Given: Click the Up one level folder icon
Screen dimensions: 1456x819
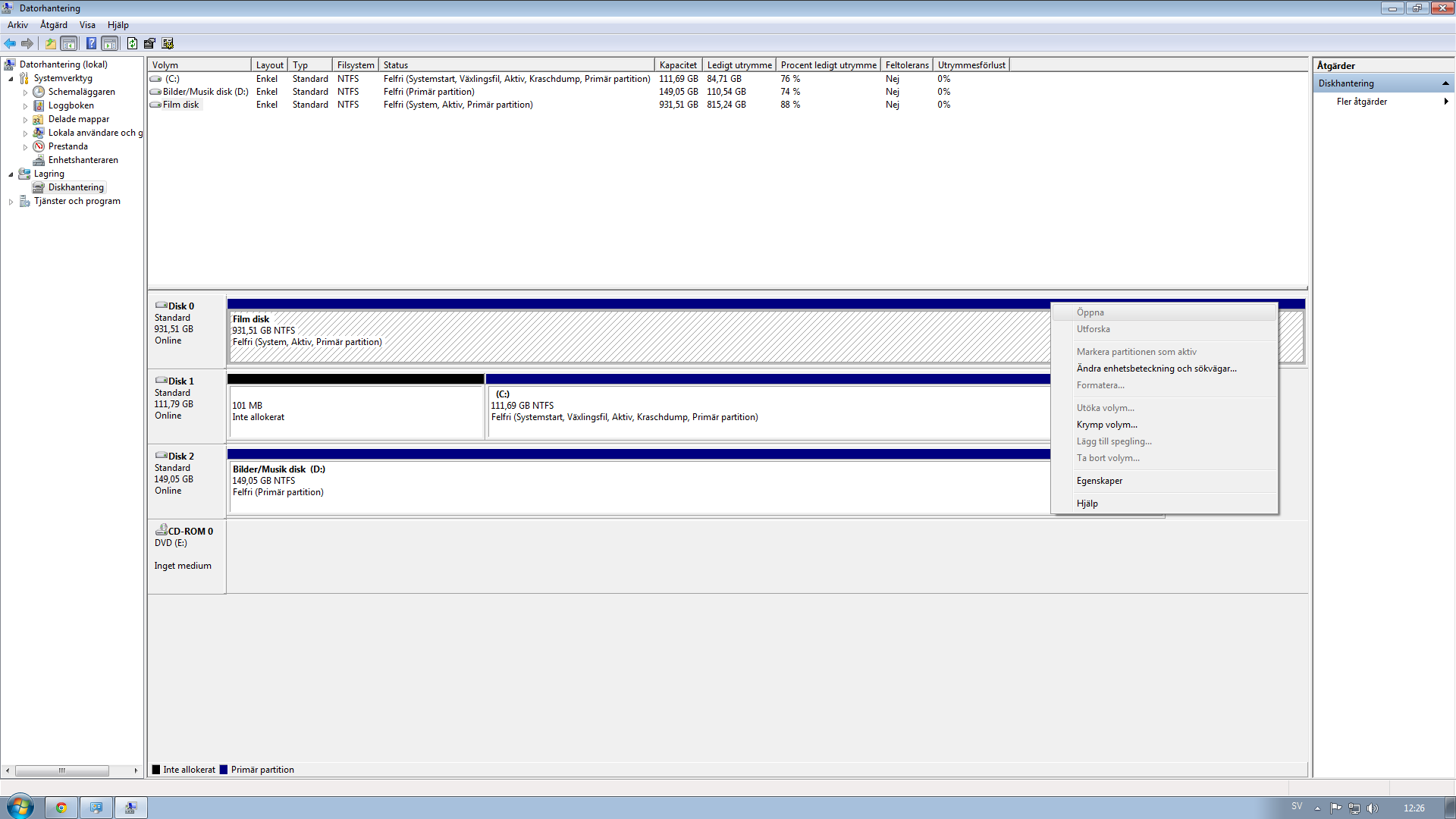Looking at the screenshot, I should (50, 43).
